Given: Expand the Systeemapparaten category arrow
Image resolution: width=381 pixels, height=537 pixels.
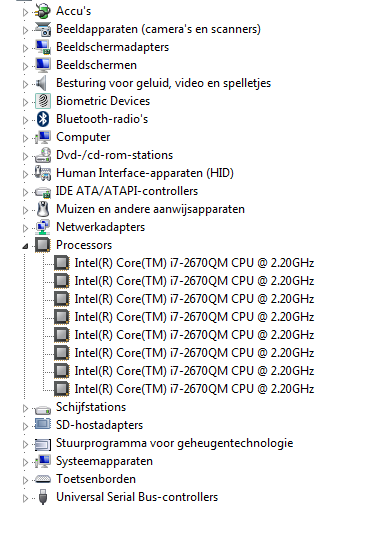Looking at the screenshot, I should click(x=25, y=462).
